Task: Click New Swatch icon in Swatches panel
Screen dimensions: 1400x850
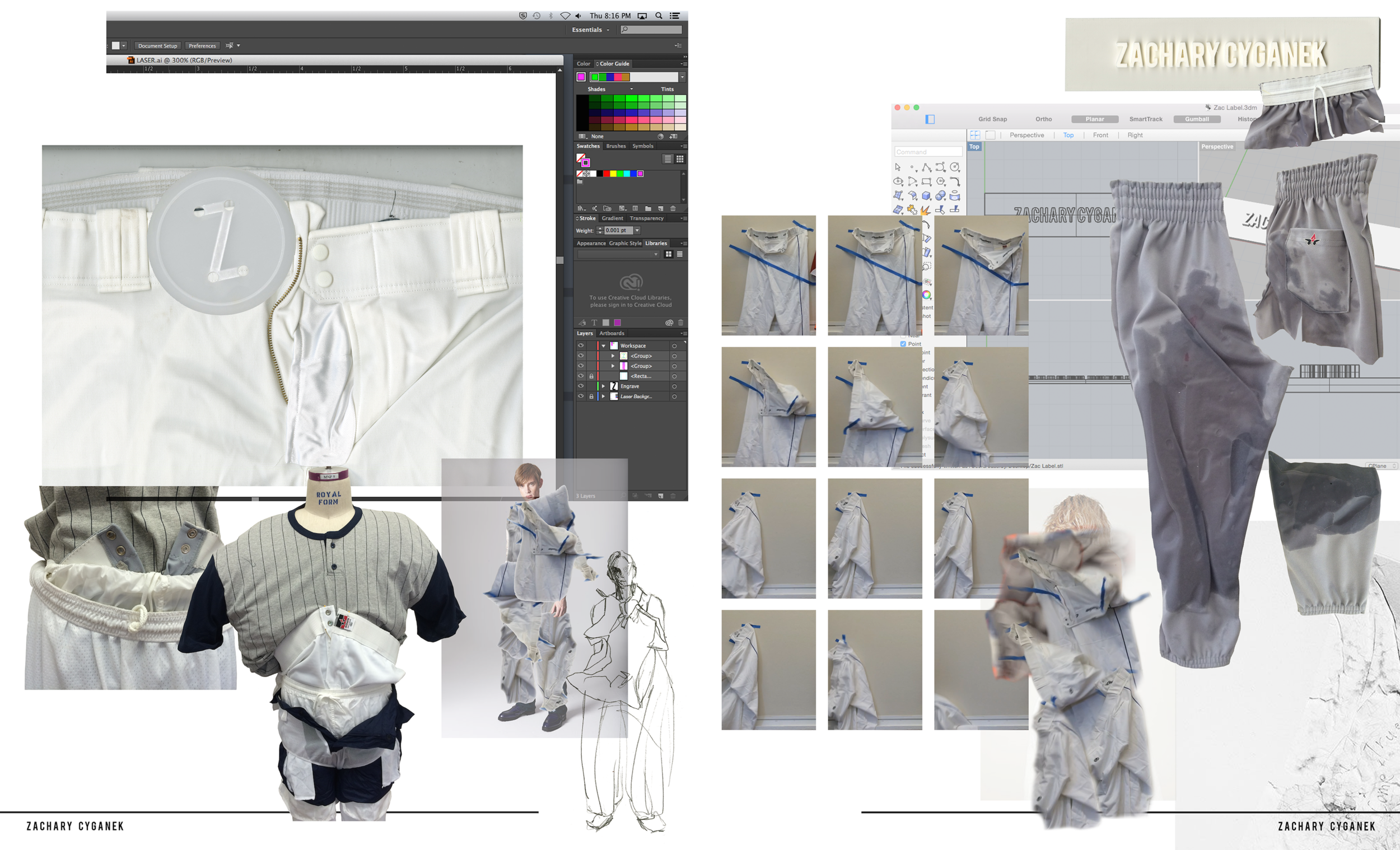Action: tap(660, 208)
